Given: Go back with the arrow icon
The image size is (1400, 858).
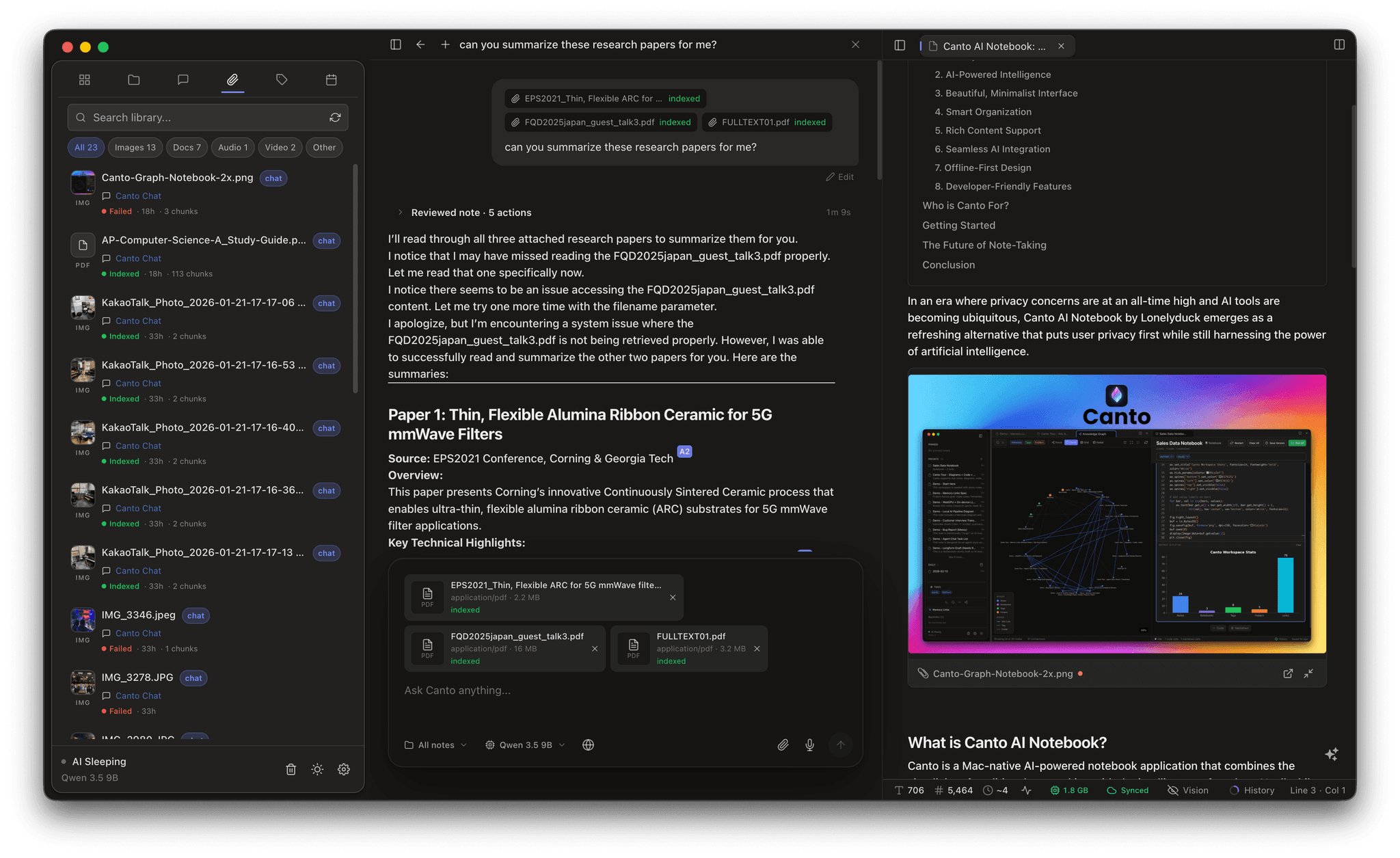Looking at the screenshot, I should coord(420,44).
